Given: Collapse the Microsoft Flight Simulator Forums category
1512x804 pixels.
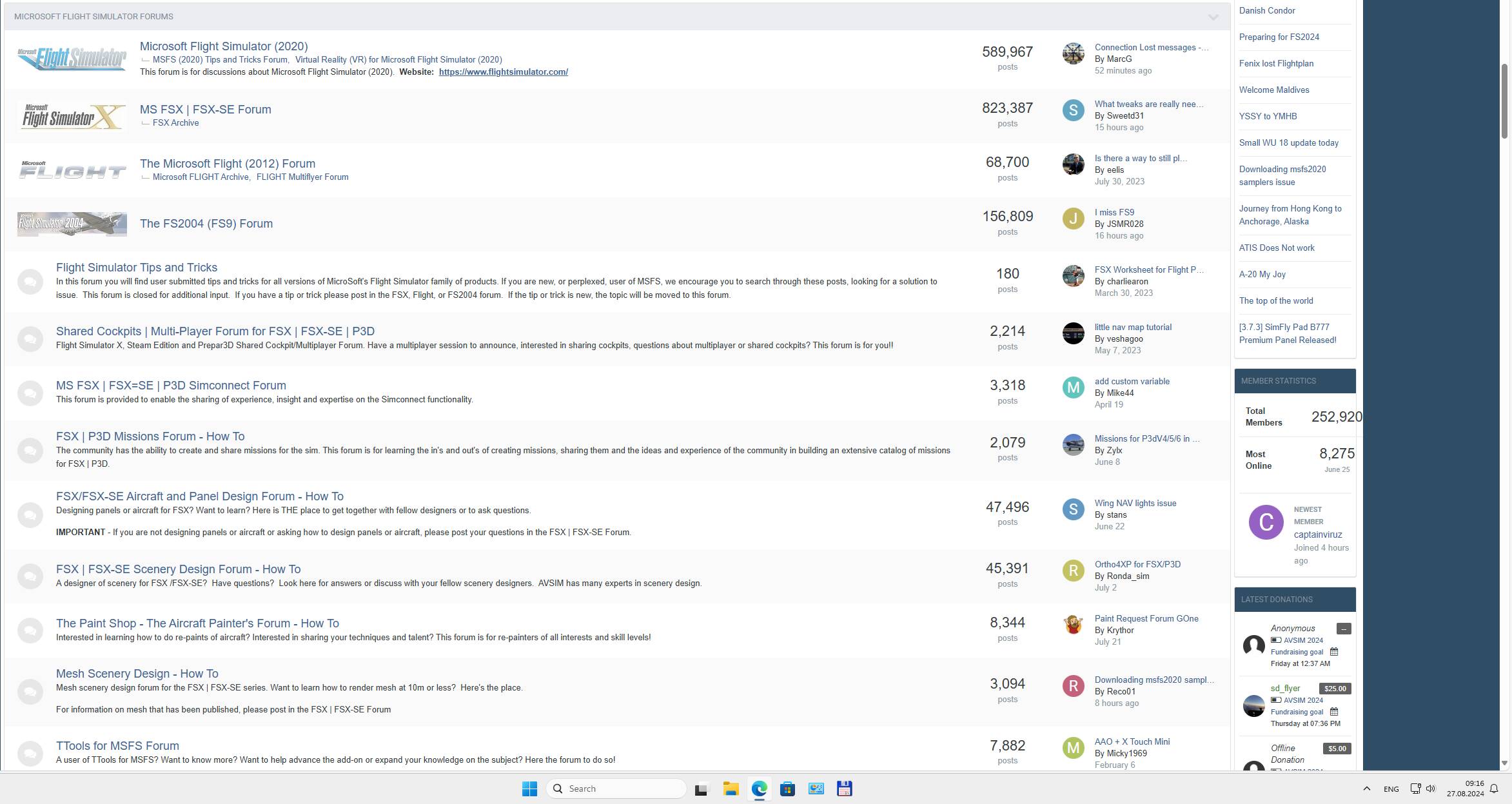Looking at the screenshot, I should tap(1213, 17).
